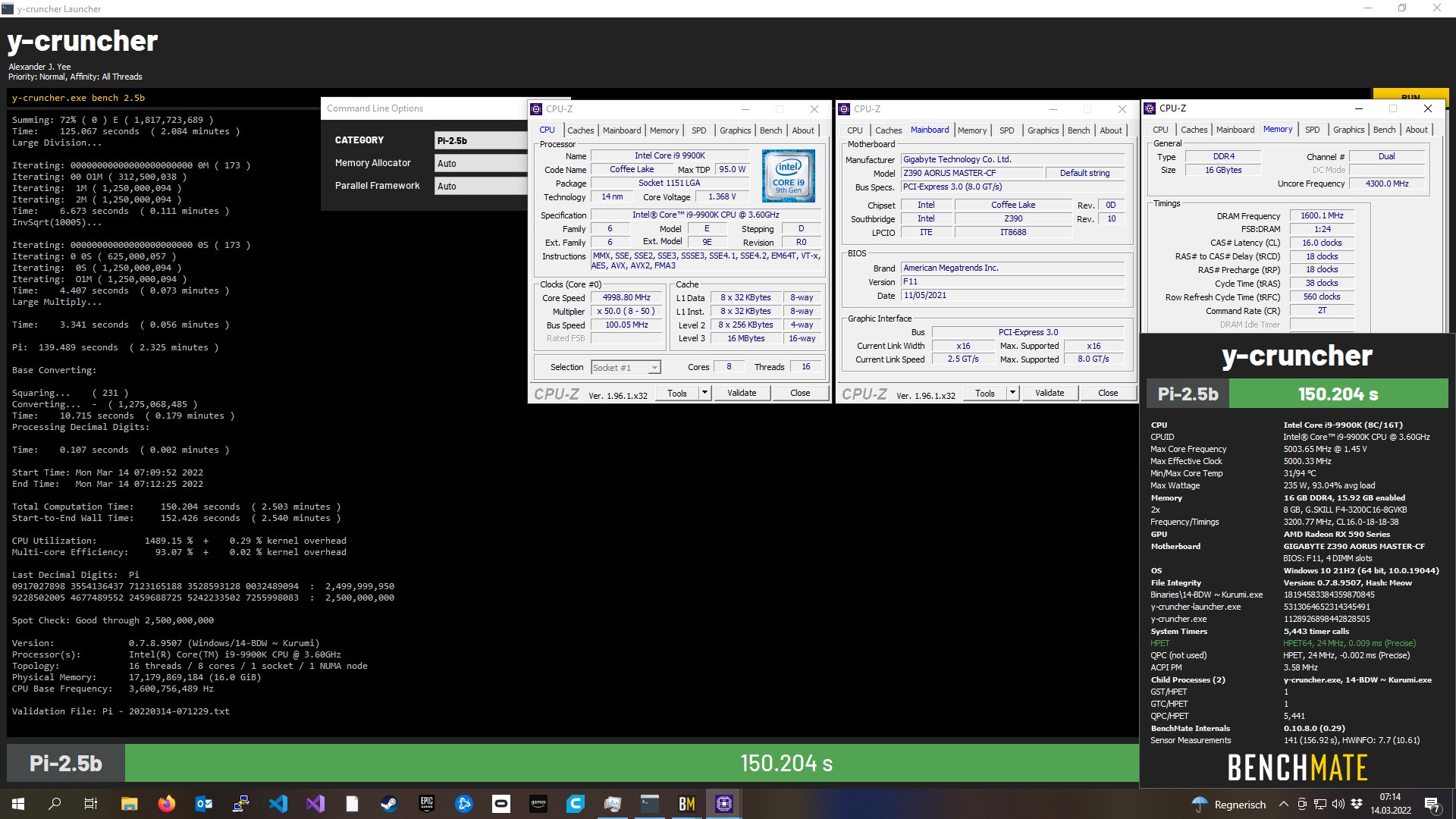Click the Core Speed value 4998.80 MHz

626,298
